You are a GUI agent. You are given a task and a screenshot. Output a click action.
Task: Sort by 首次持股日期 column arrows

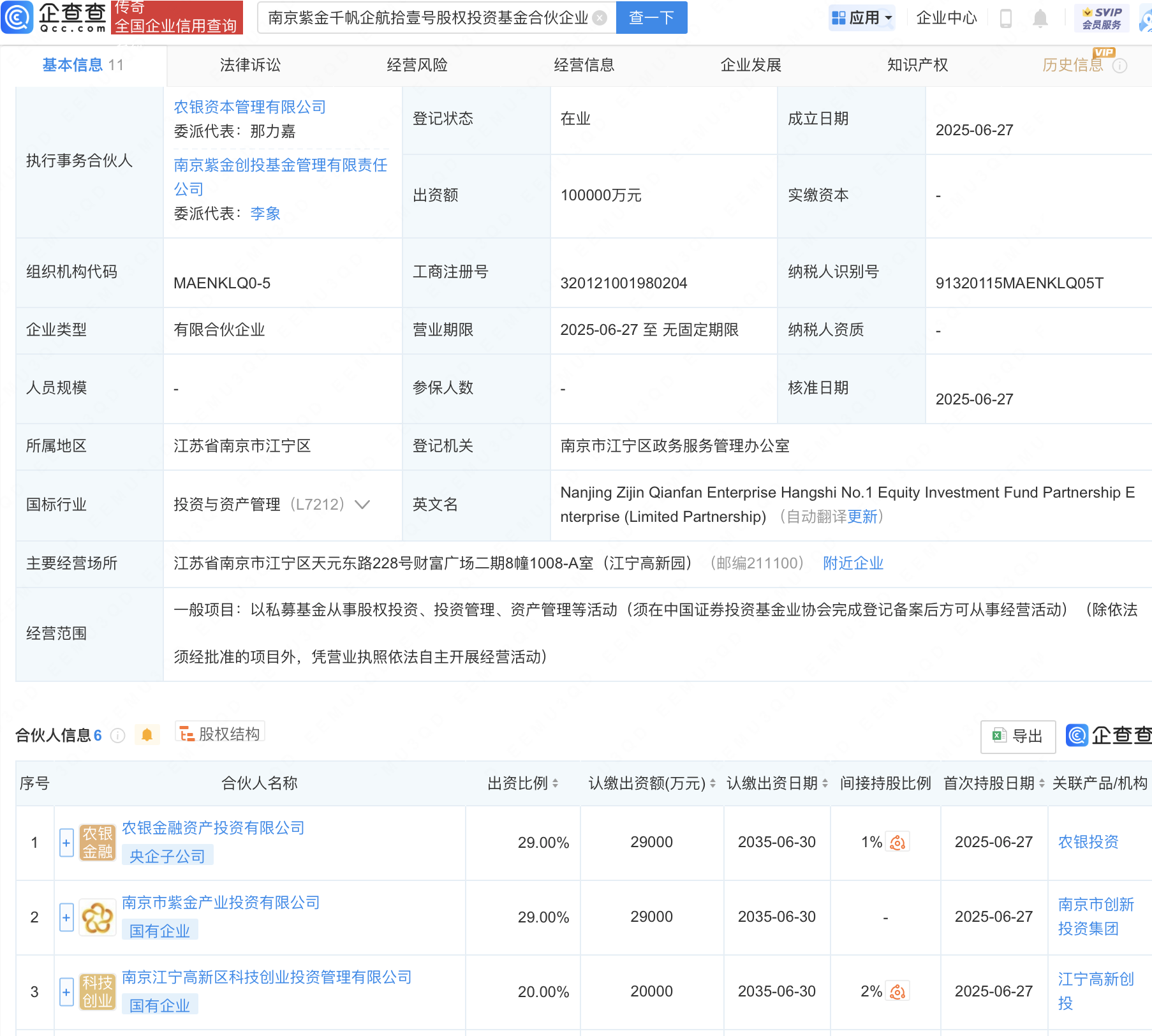click(1042, 783)
